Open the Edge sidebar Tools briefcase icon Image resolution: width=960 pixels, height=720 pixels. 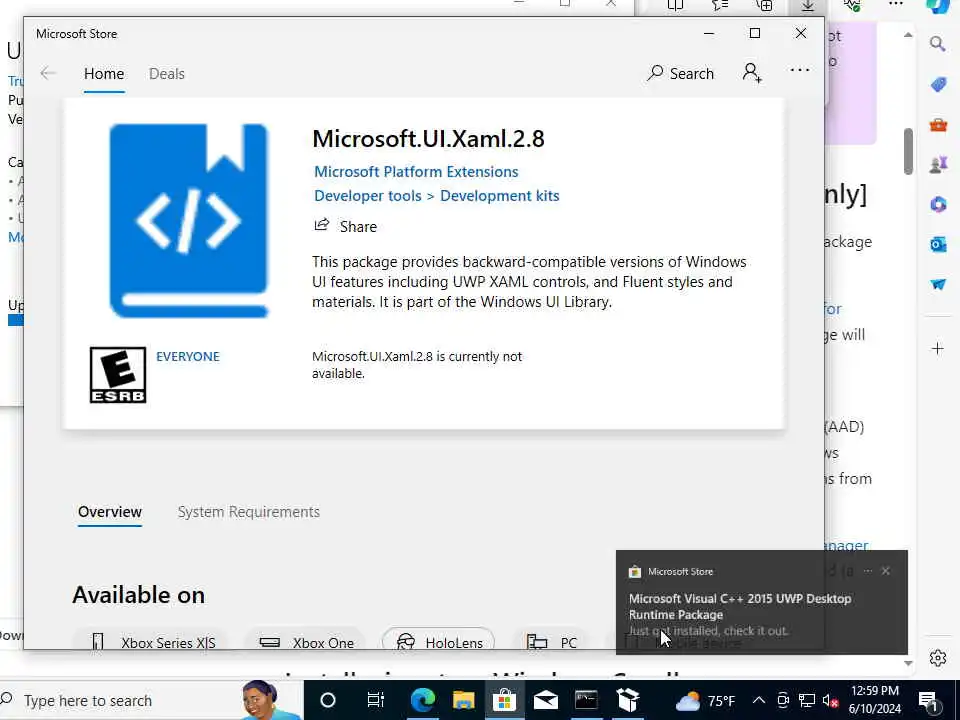[938, 125]
